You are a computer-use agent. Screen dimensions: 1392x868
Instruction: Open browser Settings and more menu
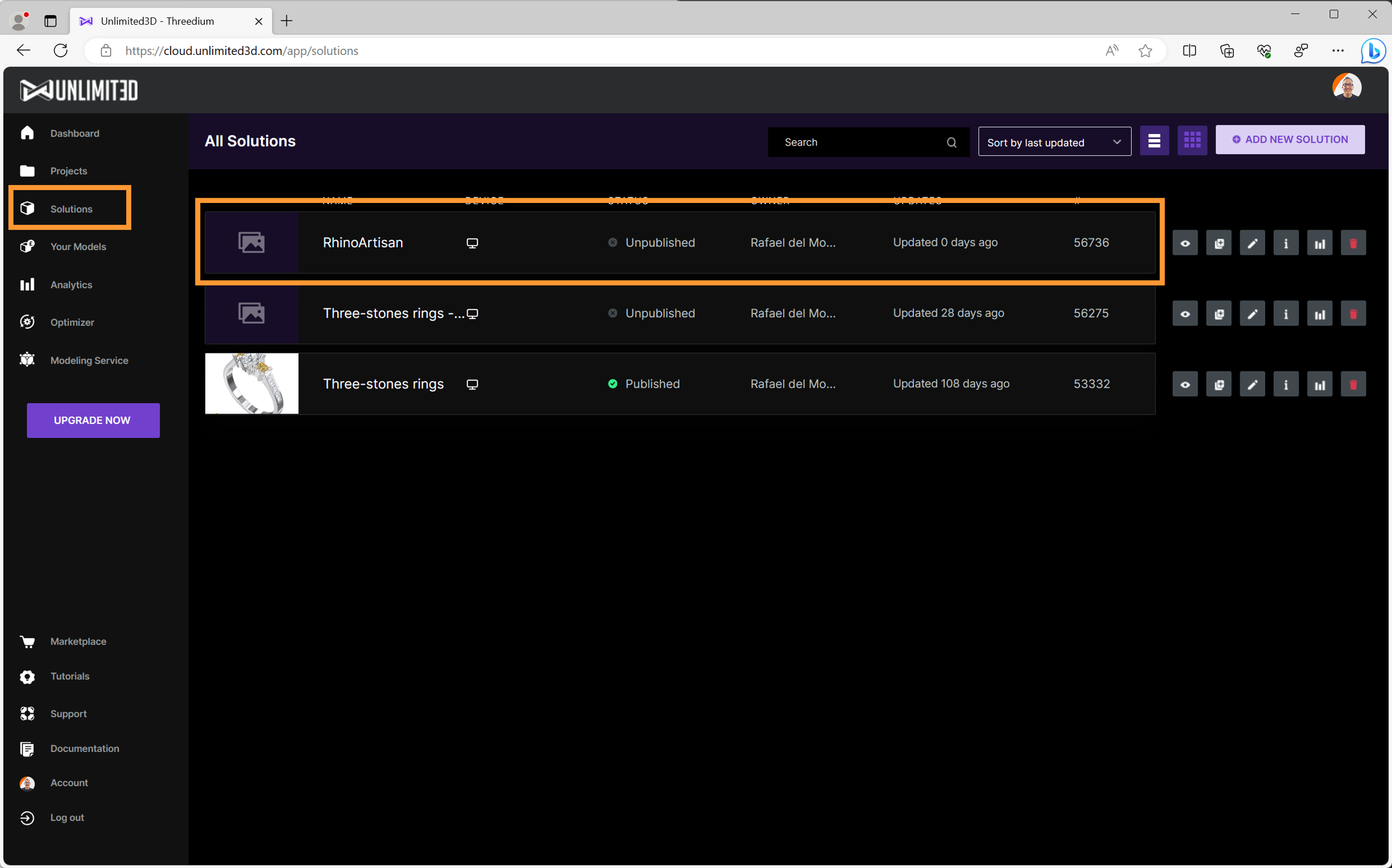(x=1338, y=51)
